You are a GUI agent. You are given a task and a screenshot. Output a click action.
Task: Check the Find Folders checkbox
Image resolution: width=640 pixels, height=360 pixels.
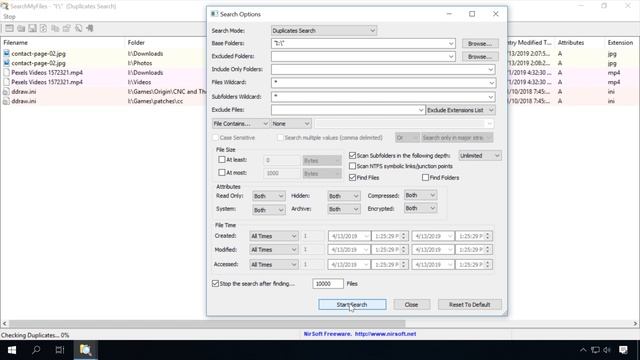(425, 178)
